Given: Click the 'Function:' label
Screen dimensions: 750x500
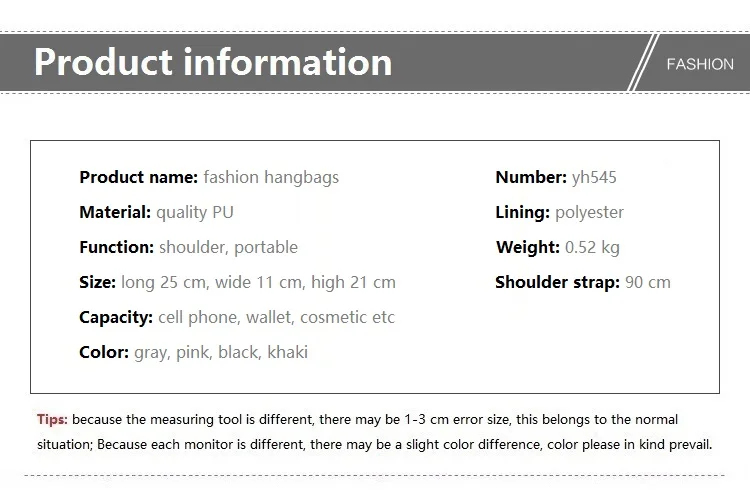Looking at the screenshot, I should [x=117, y=247].
